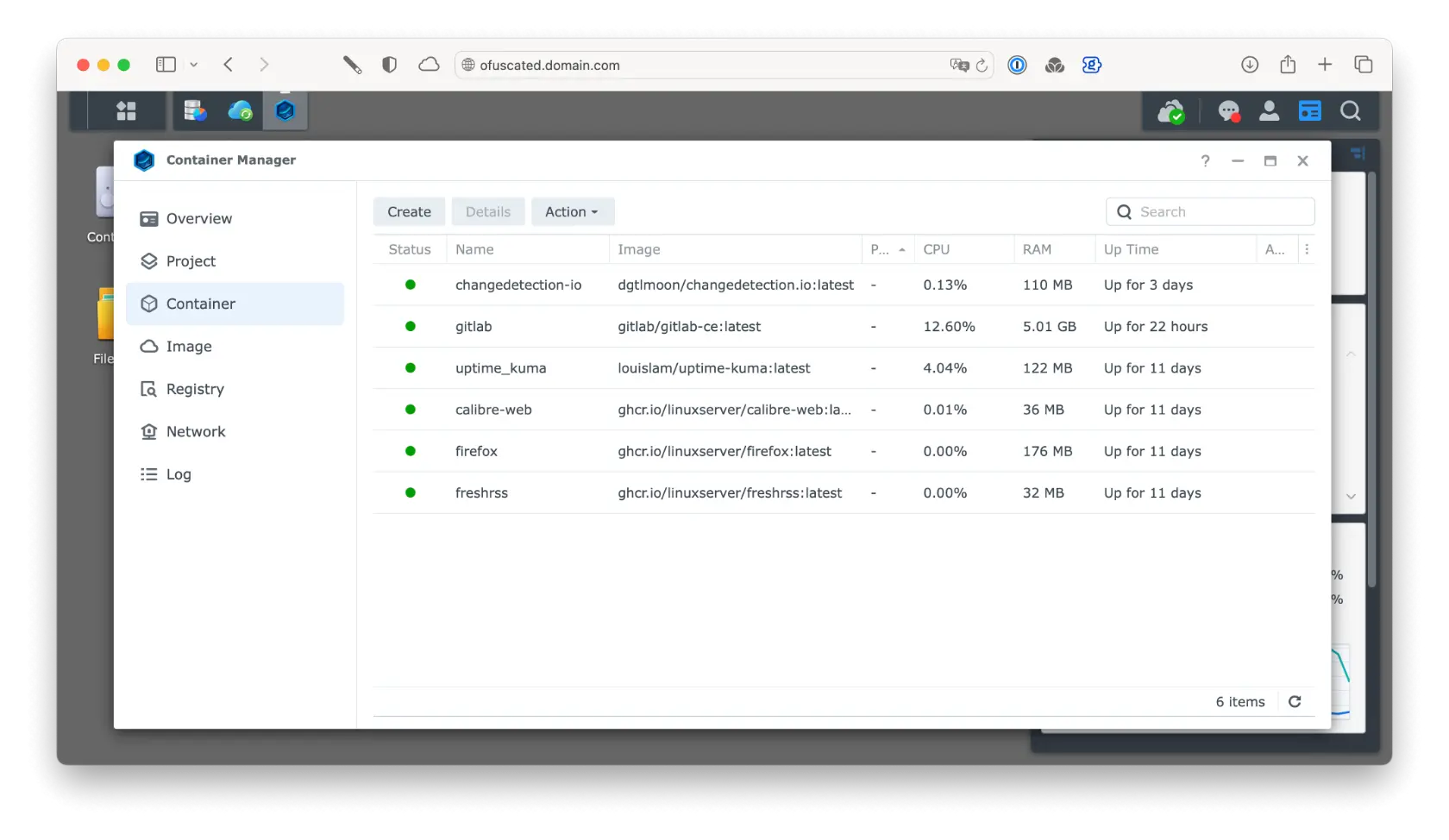Open the DSM widgets panel icon
The height and width of the screenshot is (840, 1449).
1309,111
